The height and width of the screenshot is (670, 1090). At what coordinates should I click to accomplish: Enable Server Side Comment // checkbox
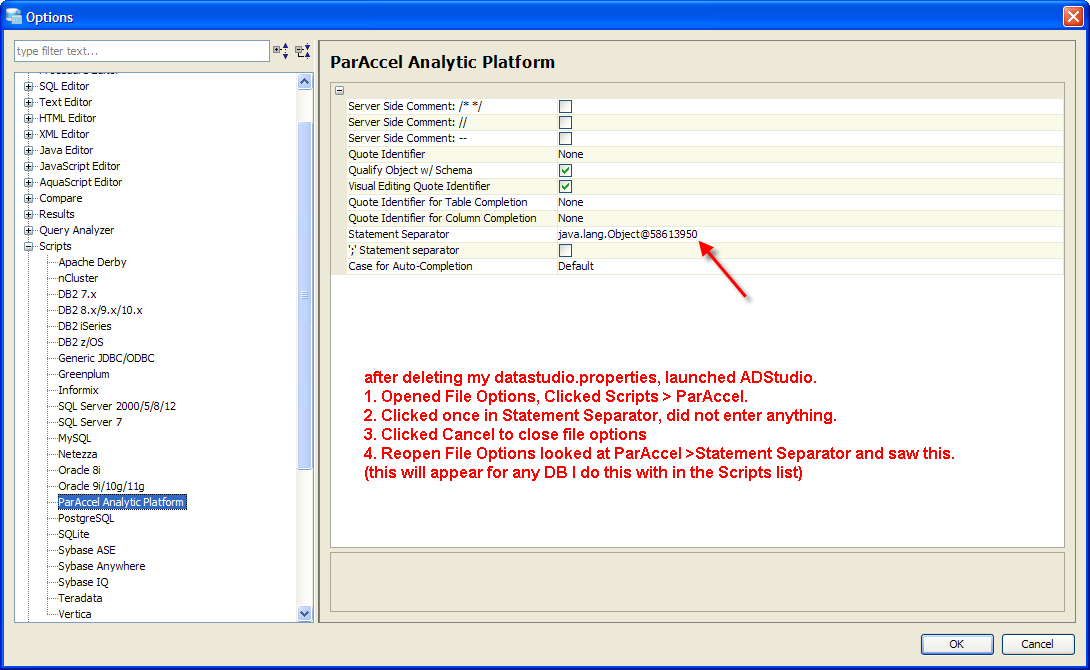click(565, 122)
